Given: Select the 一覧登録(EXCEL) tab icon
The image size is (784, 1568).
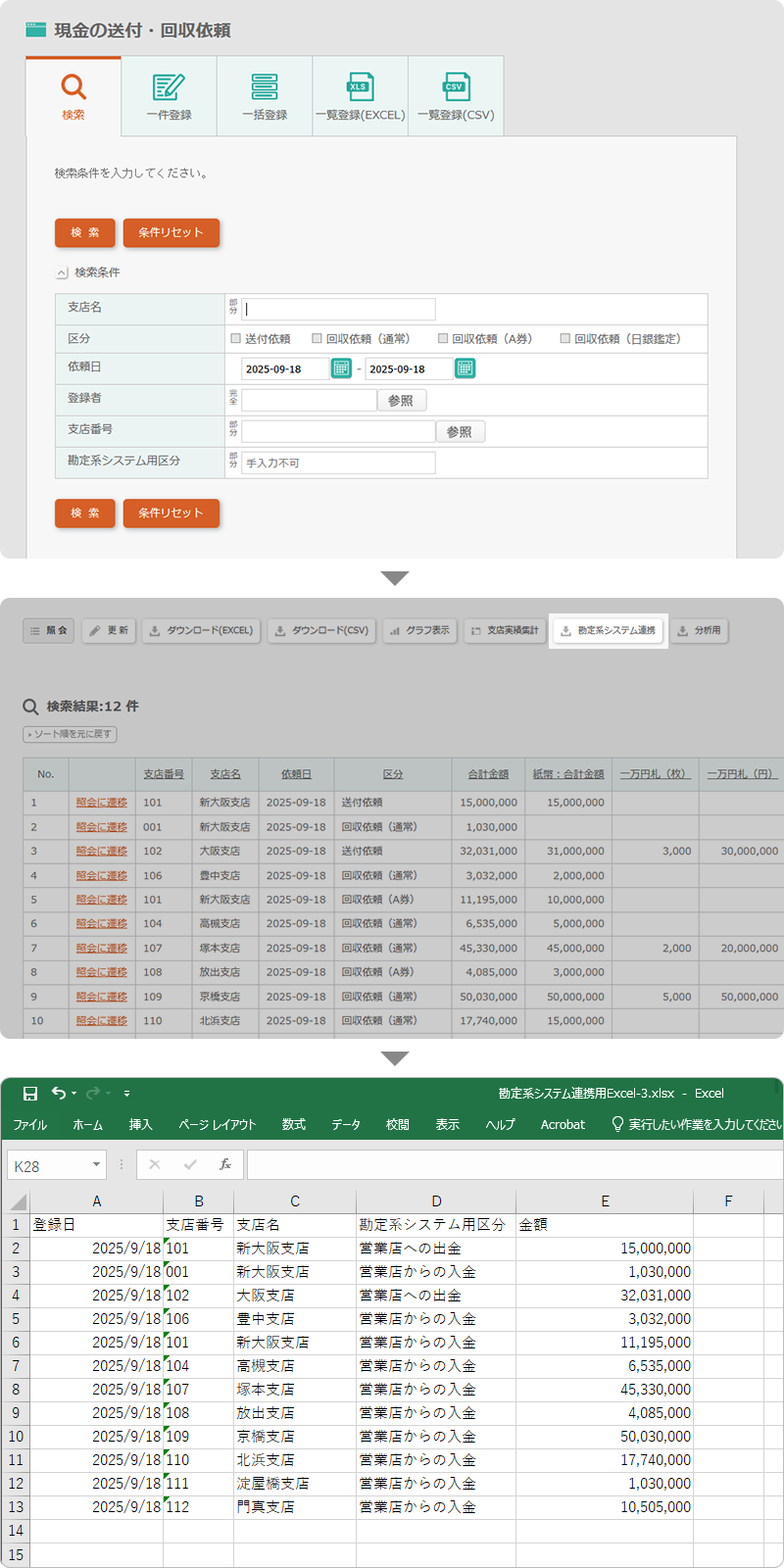Looking at the screenshot, I should click(360, 87).
